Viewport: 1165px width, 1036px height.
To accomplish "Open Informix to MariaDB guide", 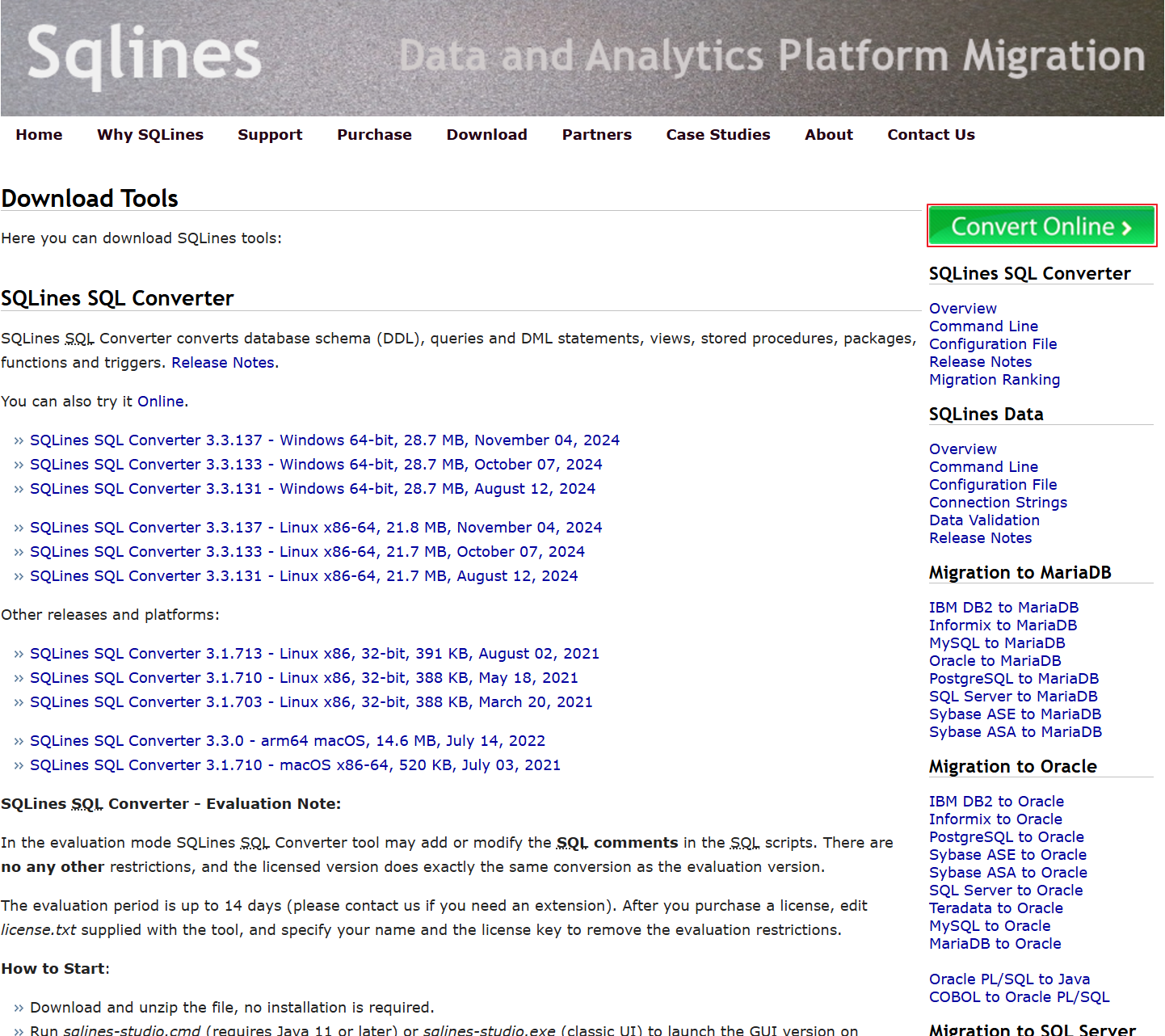I will point(1003,625).
